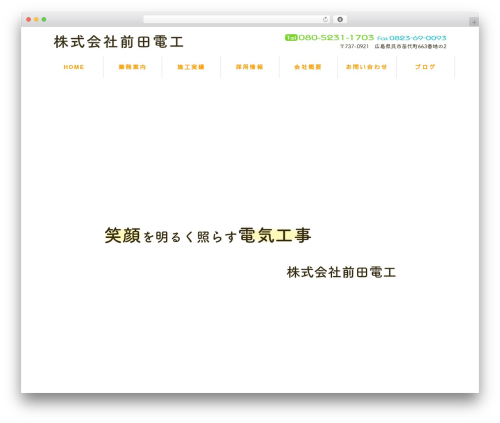Maximize the window with green button
This screenshot has height=423, width=500.
click(44, 19)
